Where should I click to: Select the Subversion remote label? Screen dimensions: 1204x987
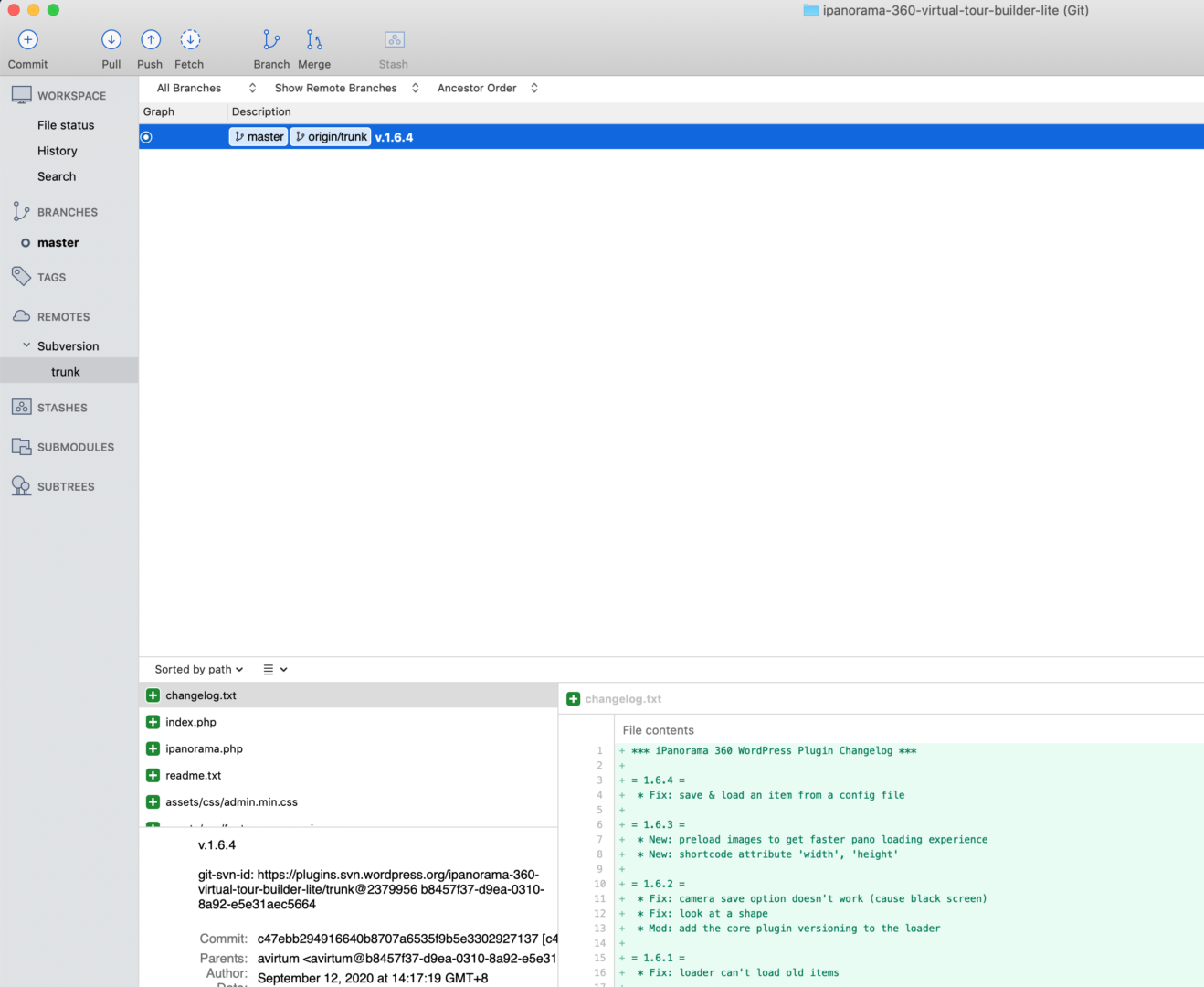[69, 346]
